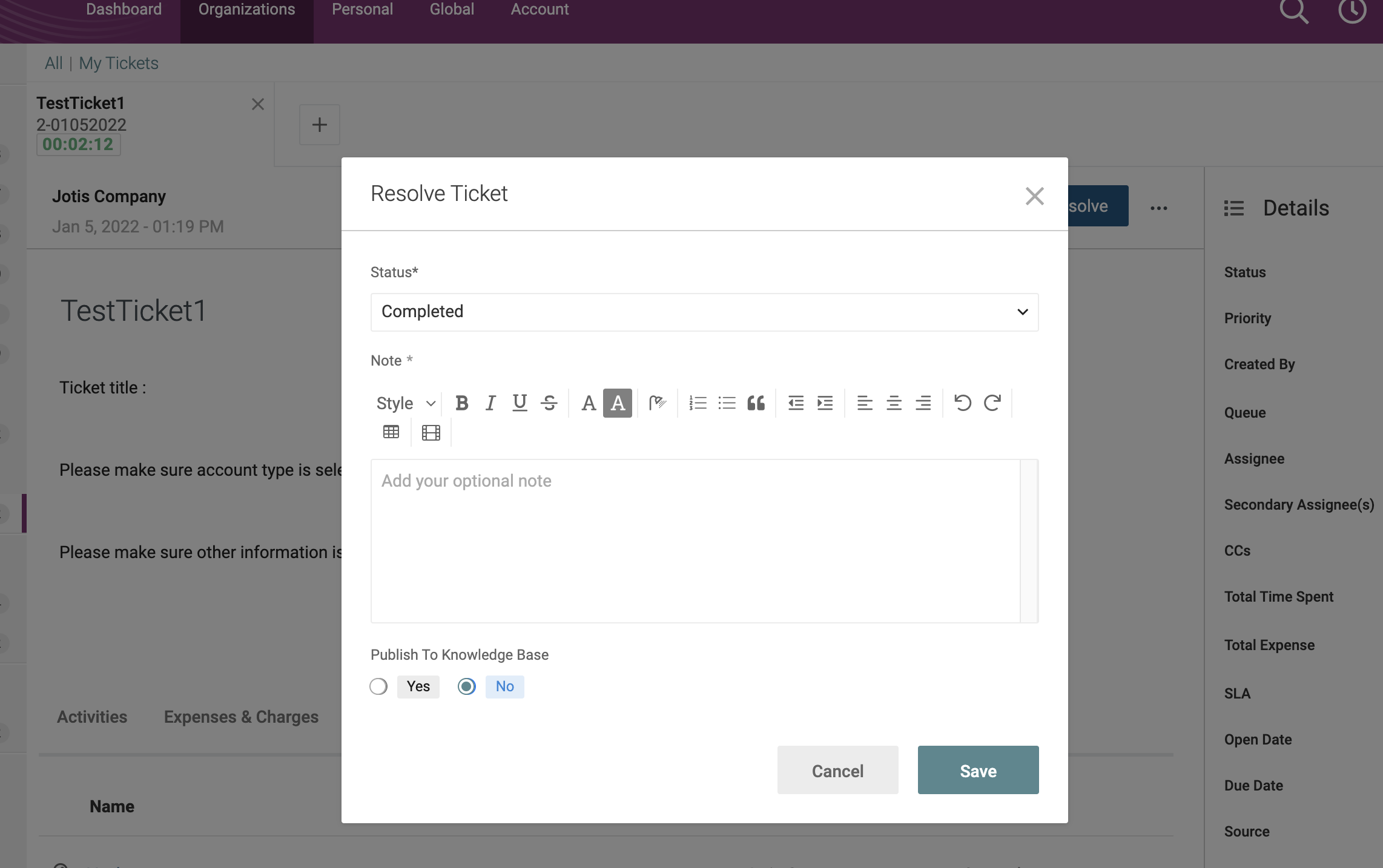Select the TestTicket1 ticket tab
1383x868 pixels.
tap(150, 125)
